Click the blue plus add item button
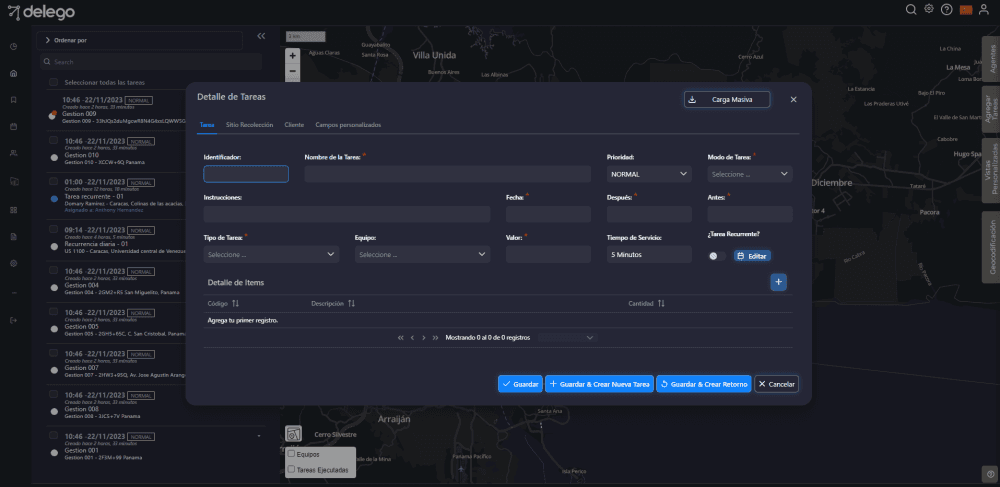This screenshot has height=487, width=1000. pyautogui.click(x=778, y=282)
